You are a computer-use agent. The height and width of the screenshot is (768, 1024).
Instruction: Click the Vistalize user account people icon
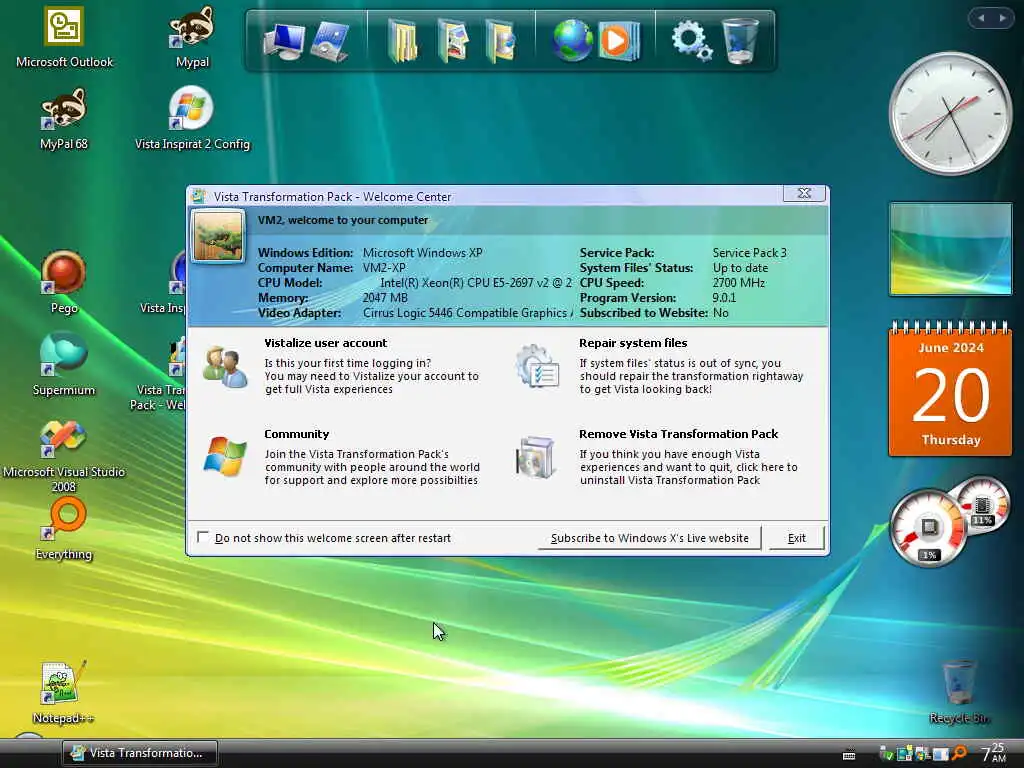tap(225, 367)
